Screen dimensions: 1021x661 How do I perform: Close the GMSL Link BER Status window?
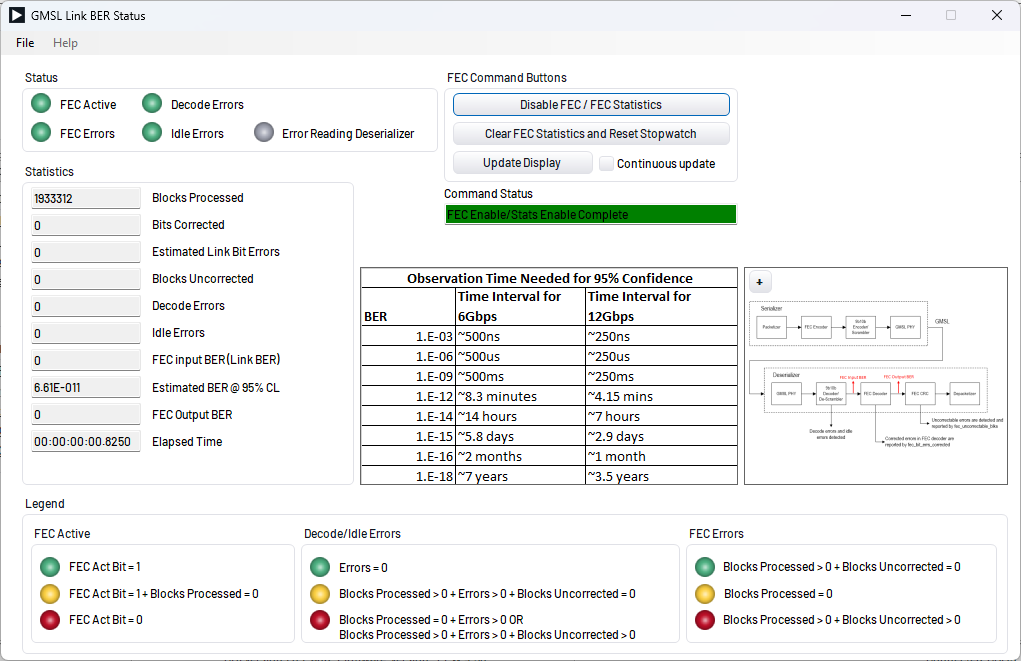[996, 15]
